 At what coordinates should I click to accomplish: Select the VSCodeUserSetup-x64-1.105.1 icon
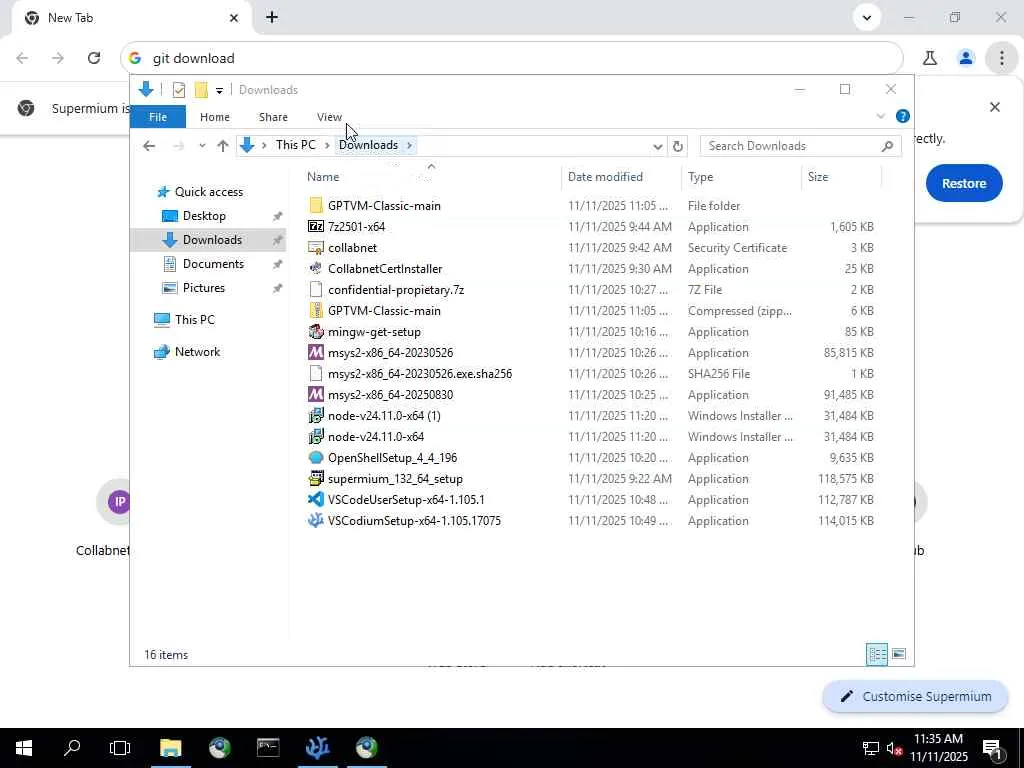point(315,500)
